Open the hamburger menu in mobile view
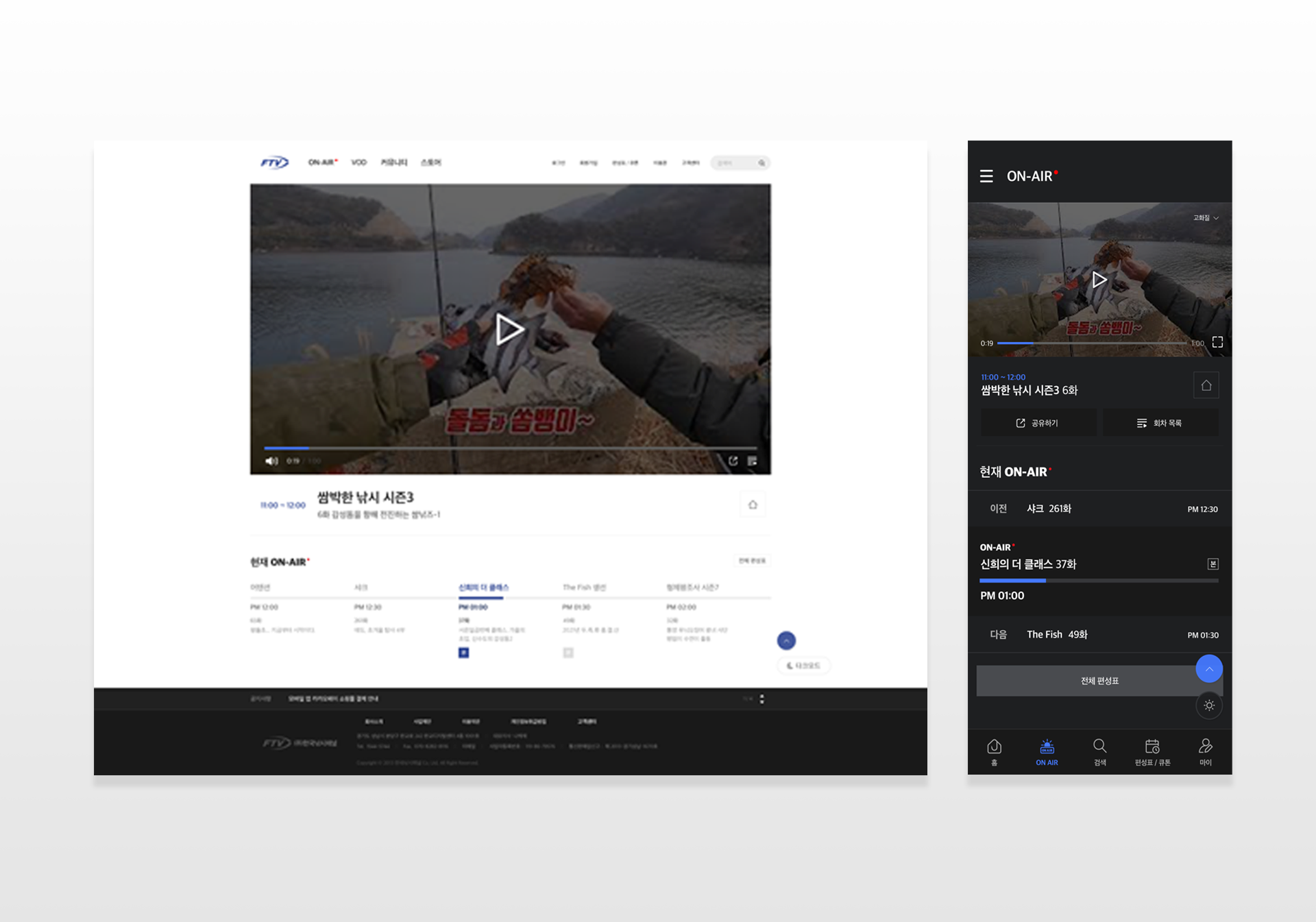The height and width of the screenshot is (922, 1316). coord(986,176)
